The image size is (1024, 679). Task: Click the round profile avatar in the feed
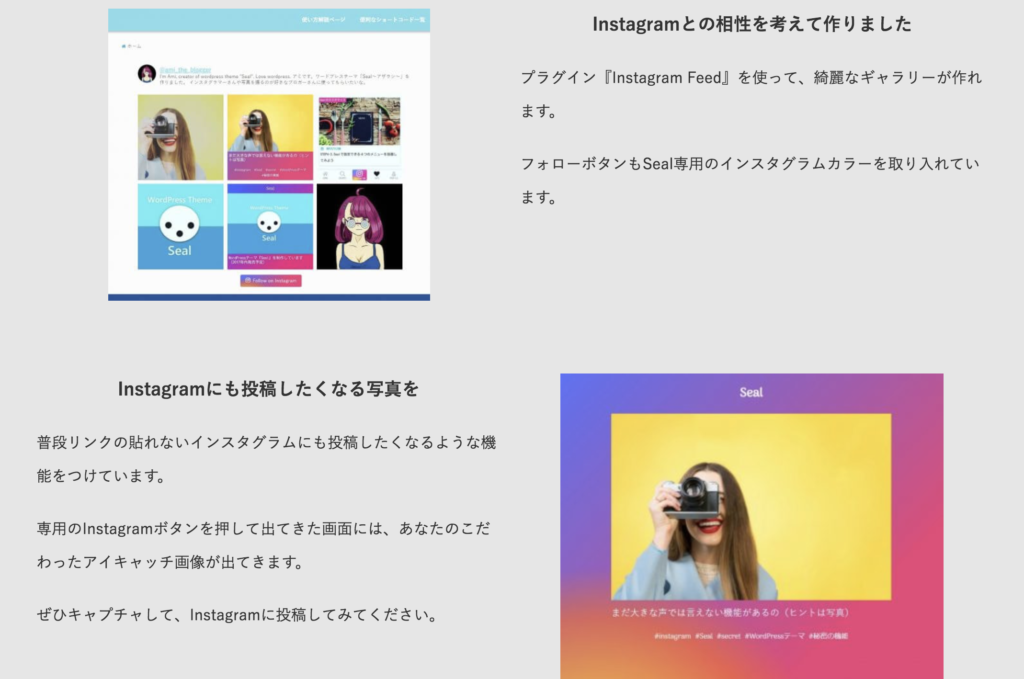click(x=147, y=73)
